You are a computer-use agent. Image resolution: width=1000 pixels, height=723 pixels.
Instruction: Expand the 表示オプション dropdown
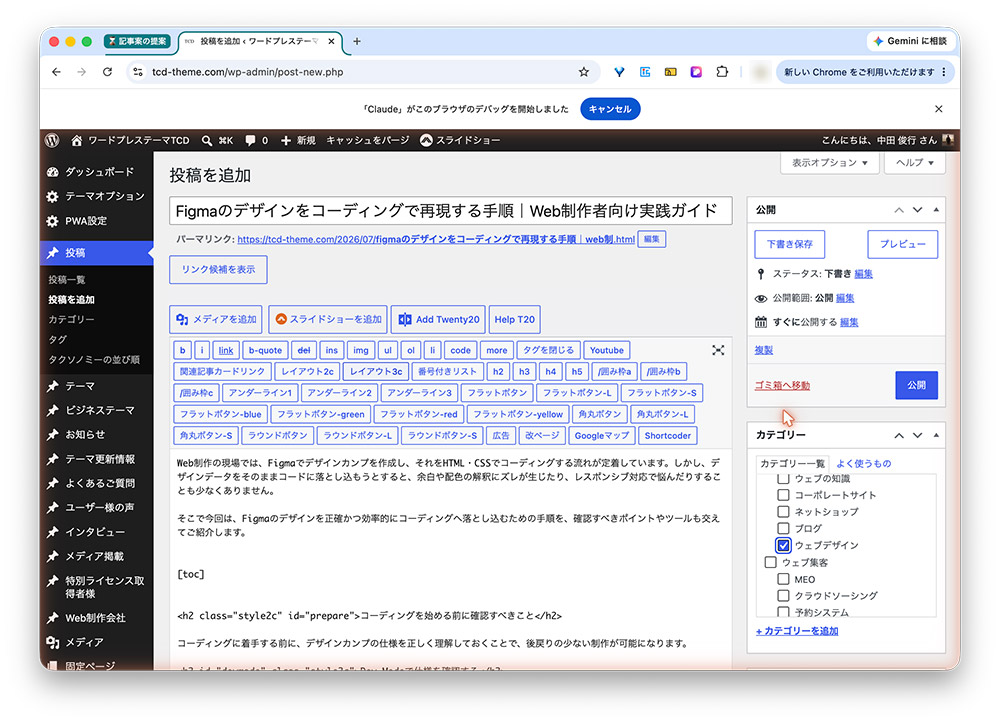pyautogui.click(x=829, y=163)
